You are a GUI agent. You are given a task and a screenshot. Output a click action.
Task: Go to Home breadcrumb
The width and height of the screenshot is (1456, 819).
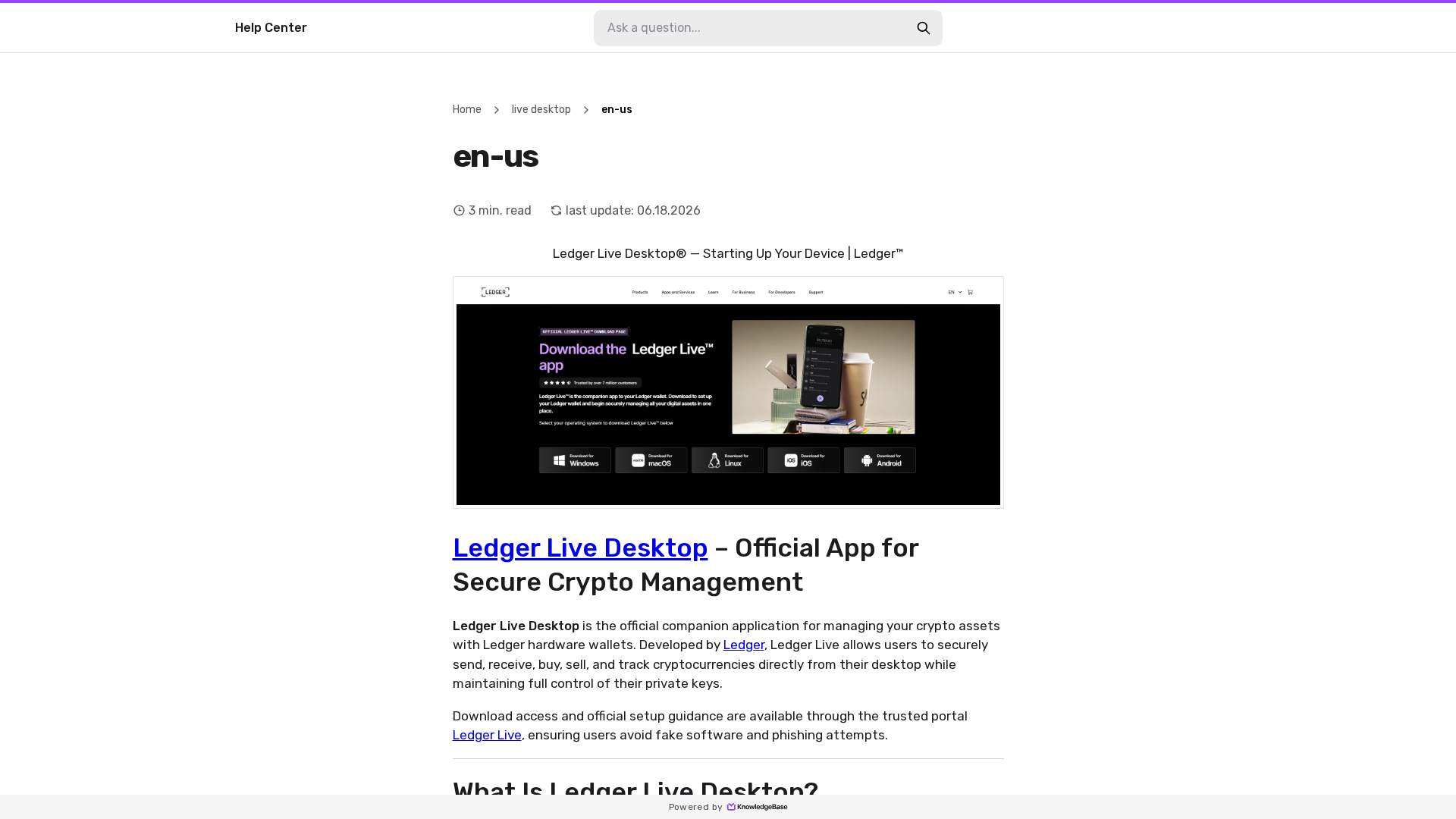(x=467, y=110)
